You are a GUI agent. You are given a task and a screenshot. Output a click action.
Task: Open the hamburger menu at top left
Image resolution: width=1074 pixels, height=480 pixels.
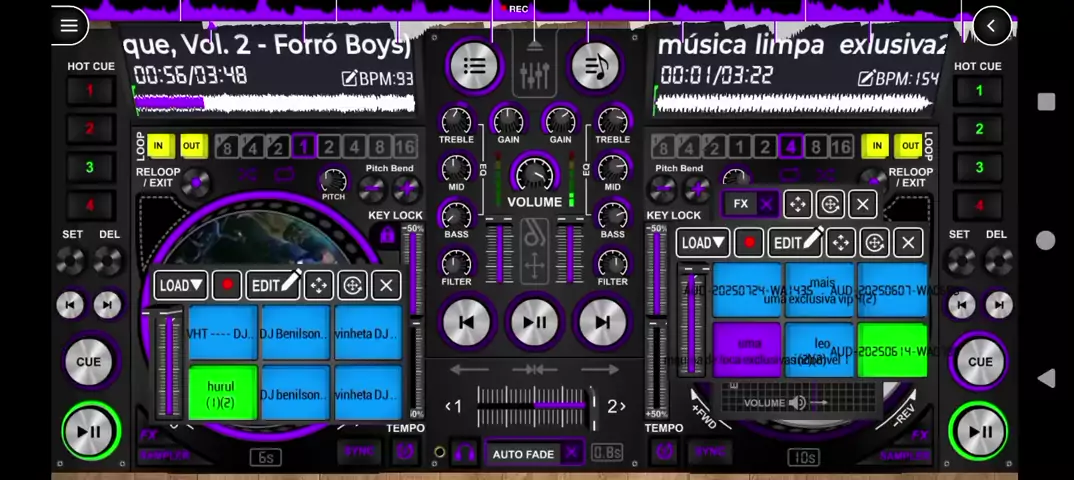69,26
